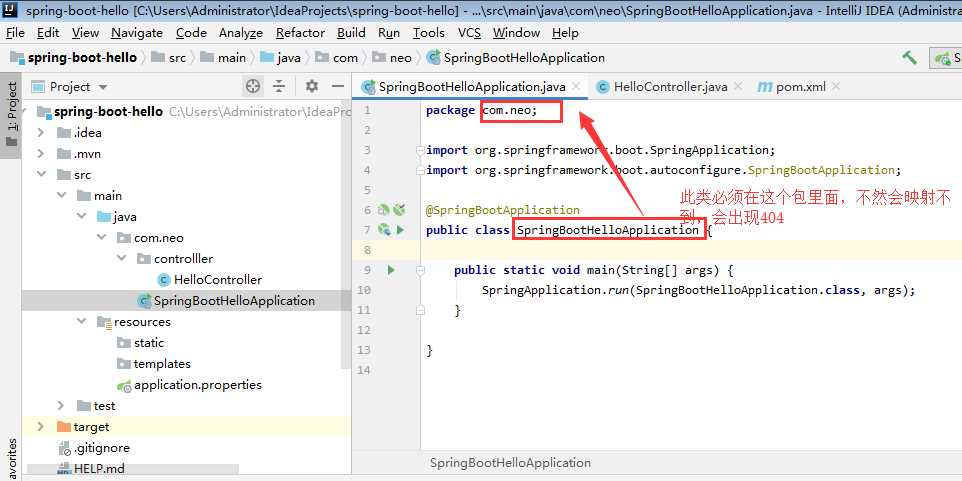This screenshot has width=962, height=481.
Task: Close the pom.xml tab
Action: 836,87
